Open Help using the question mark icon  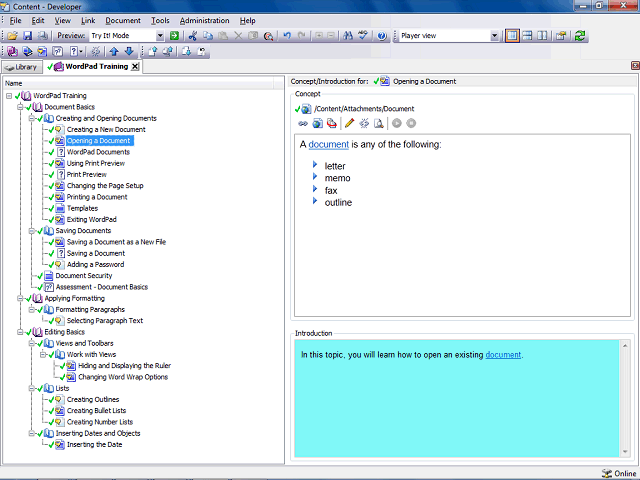click(382, 36)
